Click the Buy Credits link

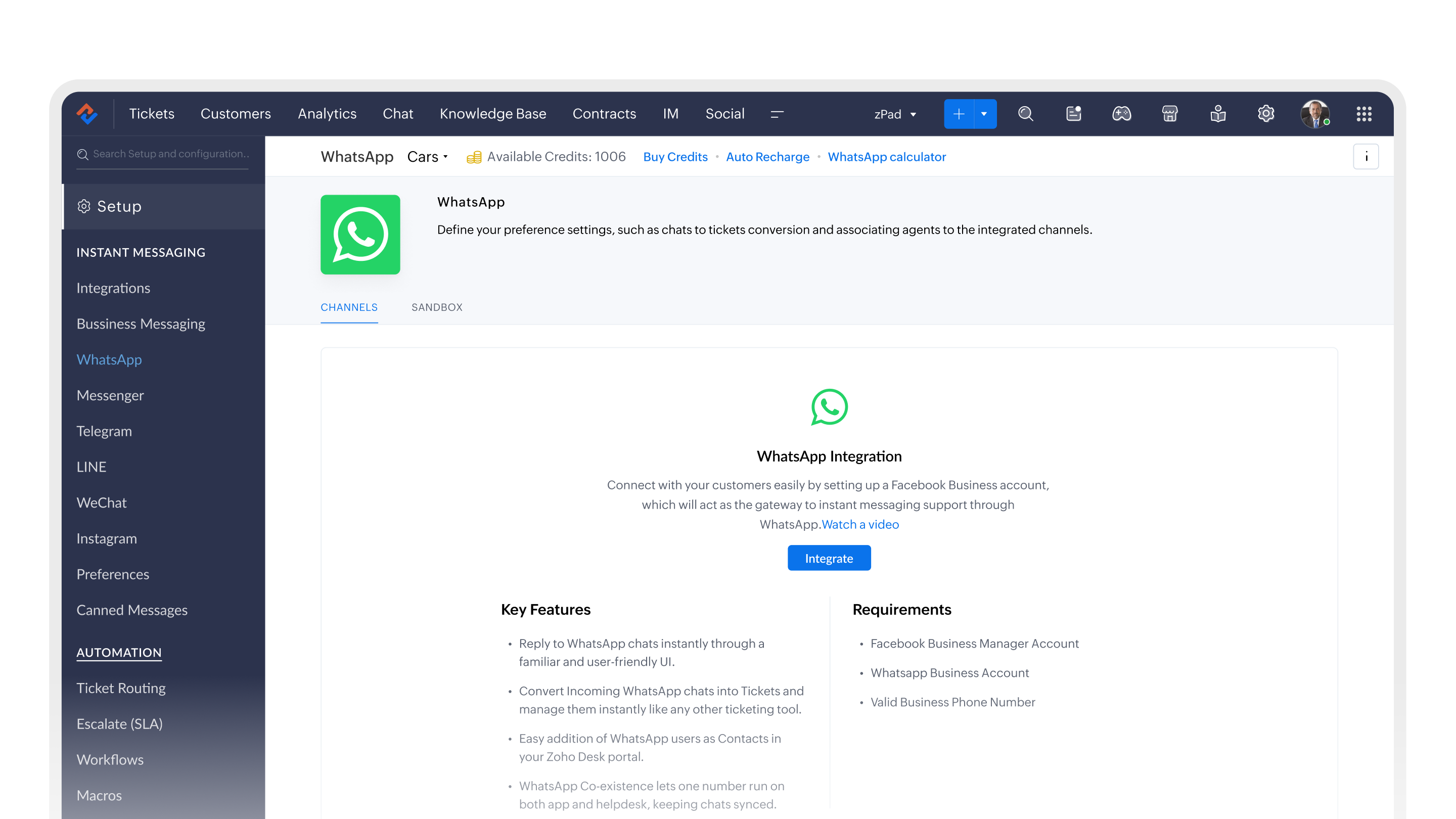pos(675,157)
